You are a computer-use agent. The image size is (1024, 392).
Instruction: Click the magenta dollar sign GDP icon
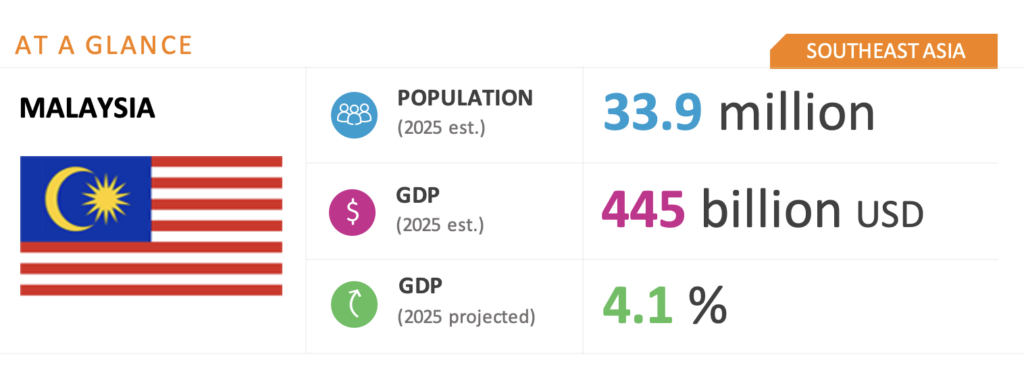coord(353,212)
